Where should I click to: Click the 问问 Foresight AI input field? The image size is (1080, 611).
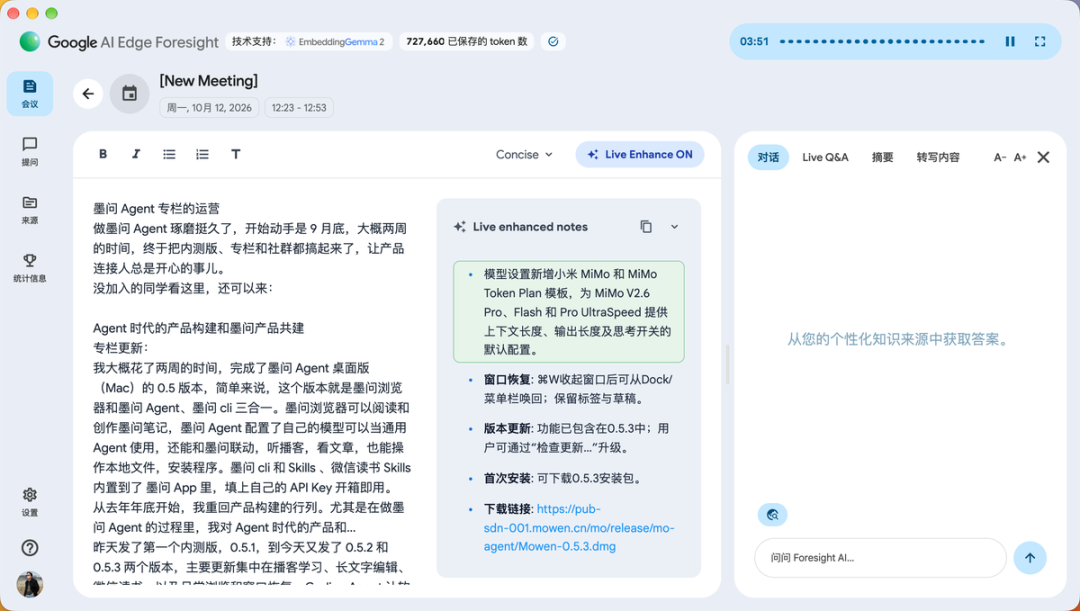pyautogui.click(x=880, y=558)
